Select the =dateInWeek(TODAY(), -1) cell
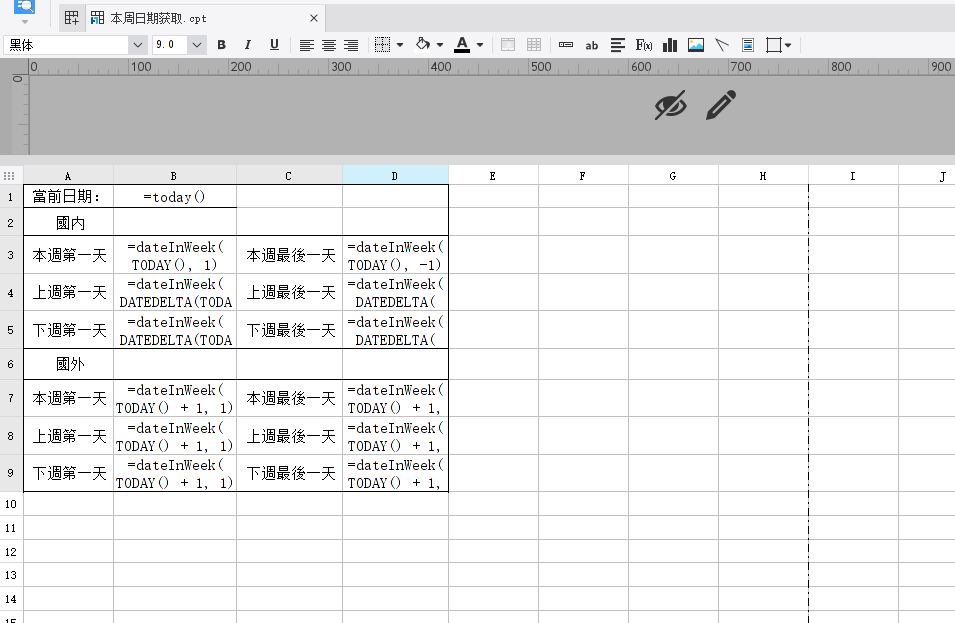The height and width of the screenshot is (623, 955). point(395,255)
